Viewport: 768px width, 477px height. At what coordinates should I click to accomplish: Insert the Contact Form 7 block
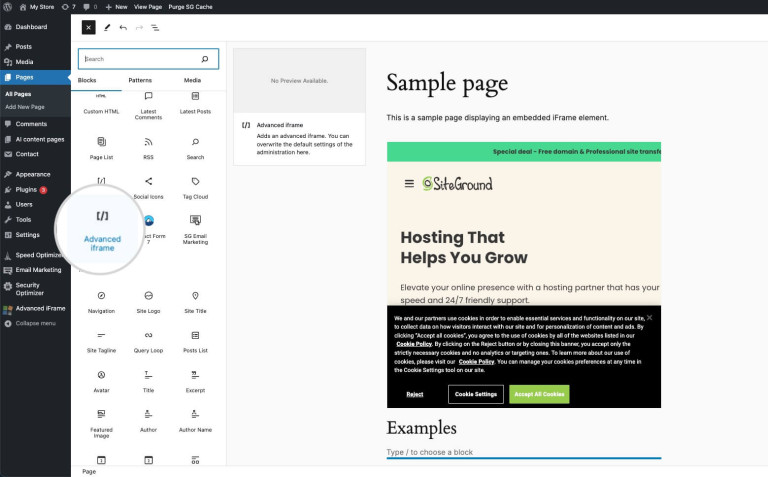pos(152,230)
